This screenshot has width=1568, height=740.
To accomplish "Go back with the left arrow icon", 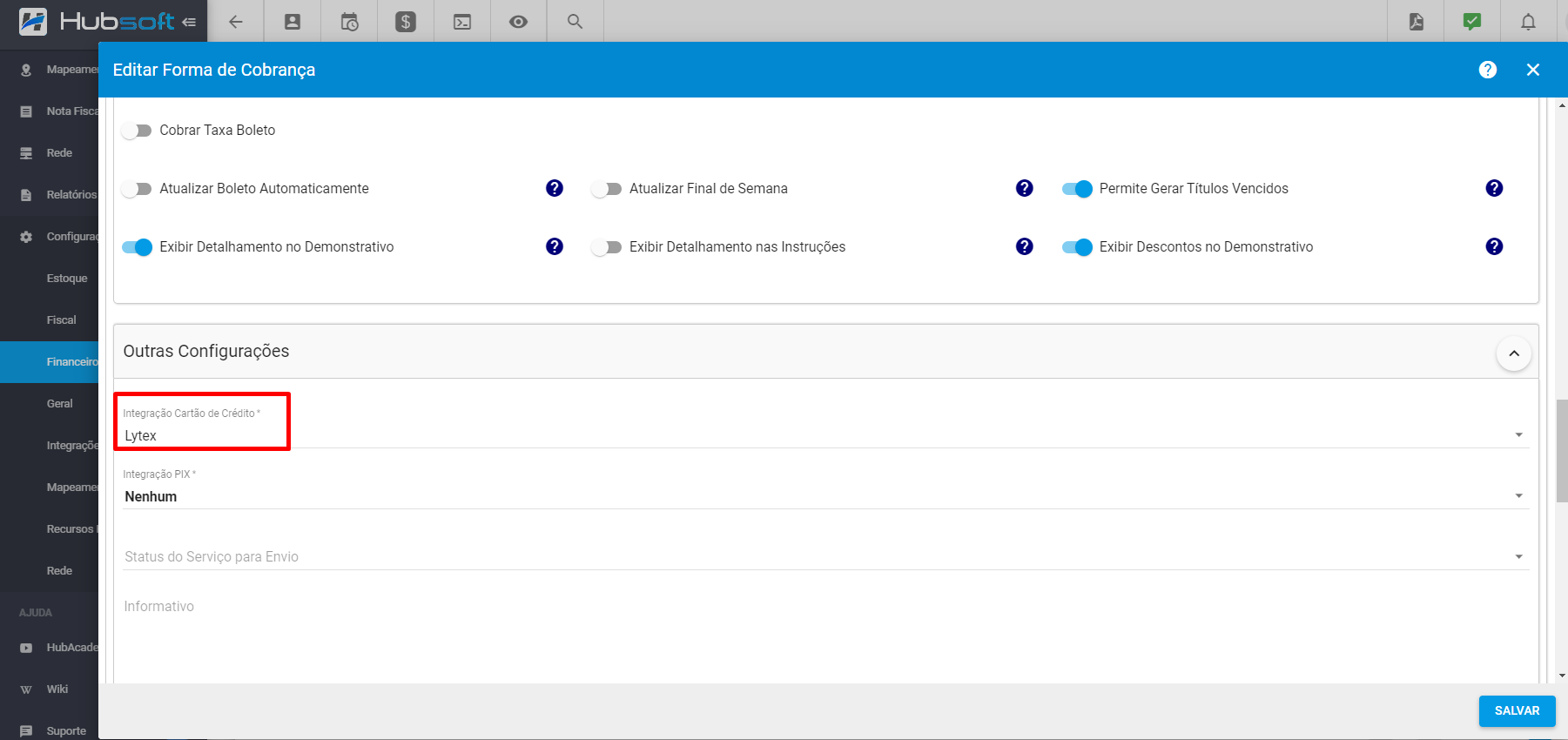I will coord(236,22).
